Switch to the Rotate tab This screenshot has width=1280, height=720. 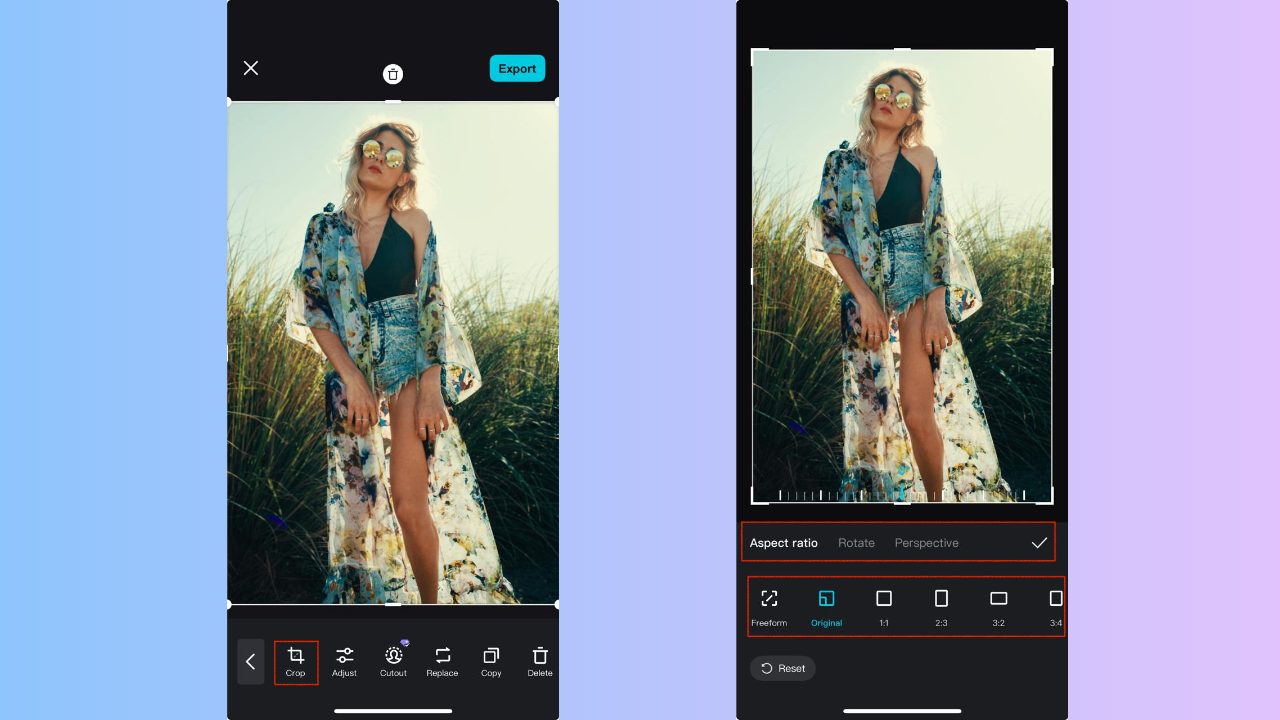[856, 542]
